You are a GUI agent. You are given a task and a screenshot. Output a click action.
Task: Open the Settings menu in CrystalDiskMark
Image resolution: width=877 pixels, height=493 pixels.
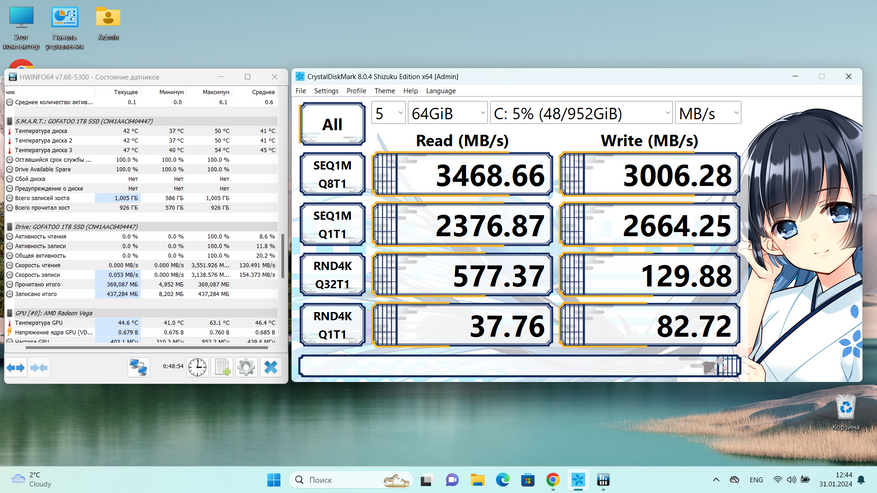click(326, 91)
